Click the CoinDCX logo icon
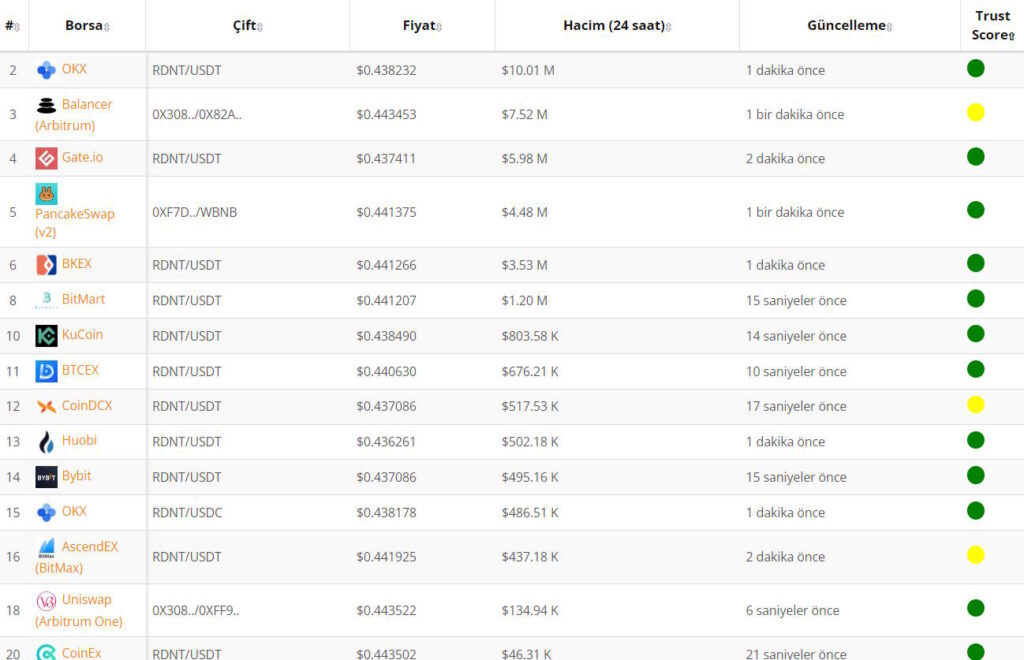The height and width of the screenshot is (660, 1024). pos(46,406)
